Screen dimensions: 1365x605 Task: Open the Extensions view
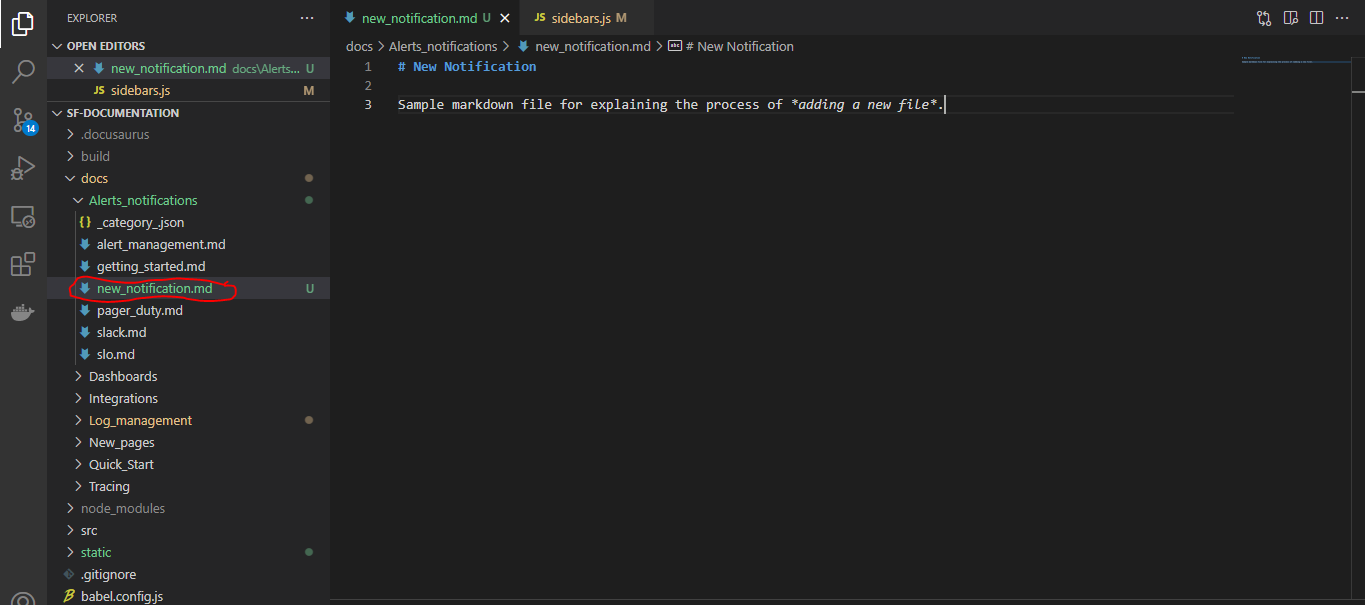coord(22,264)
